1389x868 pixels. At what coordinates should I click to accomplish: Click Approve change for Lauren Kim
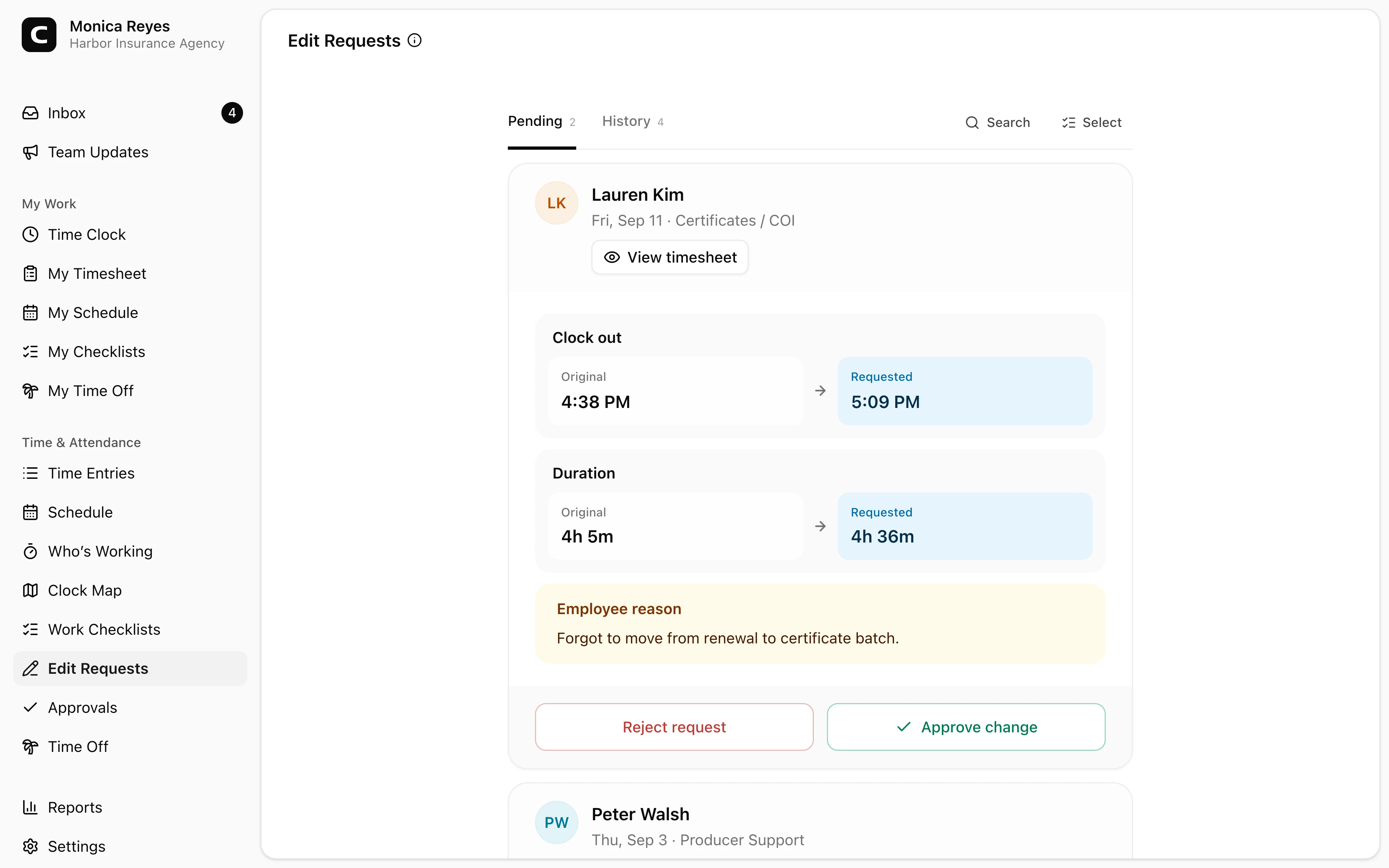(966, 727)
